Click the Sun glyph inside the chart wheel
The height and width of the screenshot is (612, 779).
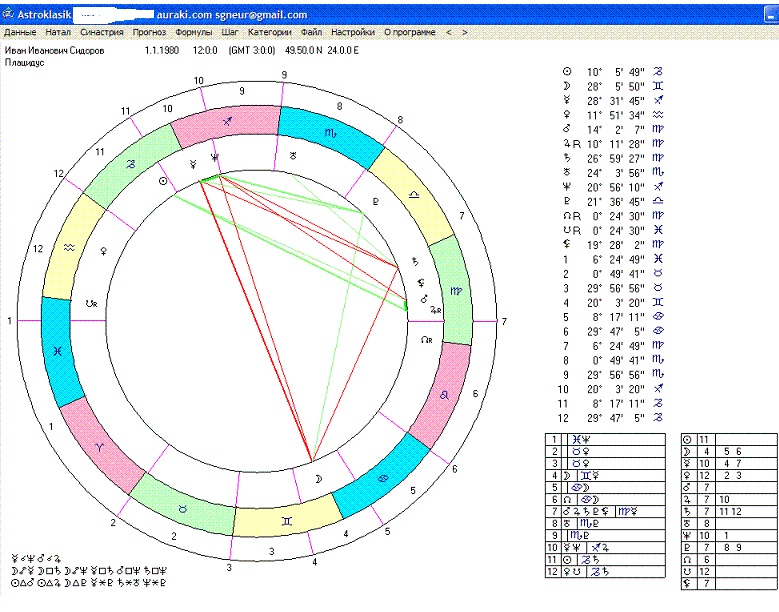pyautogui.click(x=164, y=182)
